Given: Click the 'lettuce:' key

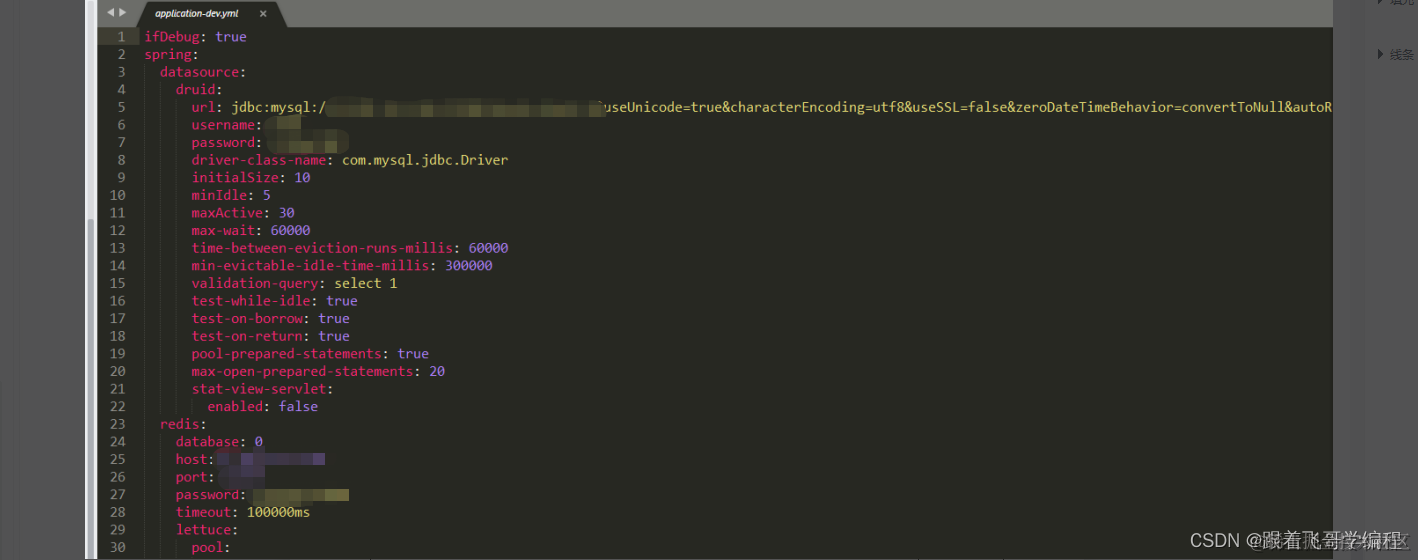Looking at the screenshot, I should pyautogui.click(x=208, y=529).
